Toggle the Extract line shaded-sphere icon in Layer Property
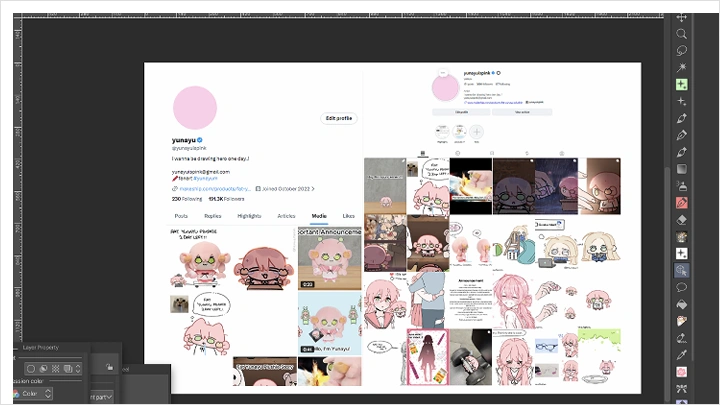This screenshot has width=720, height=405. 44,369
